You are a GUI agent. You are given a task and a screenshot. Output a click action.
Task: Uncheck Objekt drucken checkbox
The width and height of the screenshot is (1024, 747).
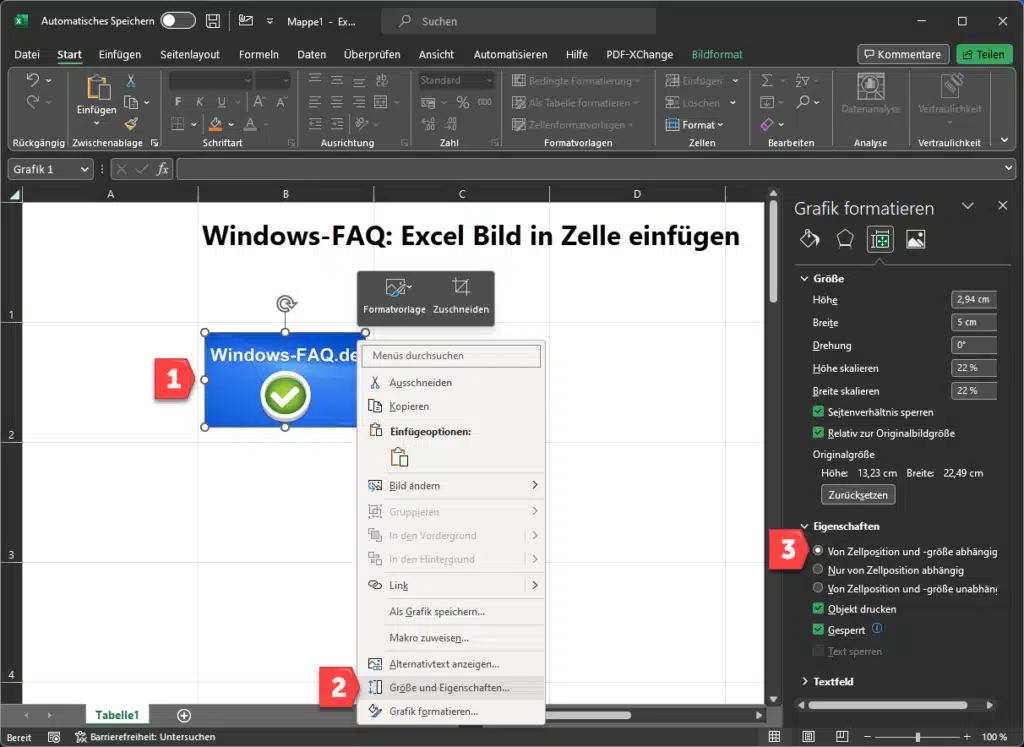pos(818,608)
